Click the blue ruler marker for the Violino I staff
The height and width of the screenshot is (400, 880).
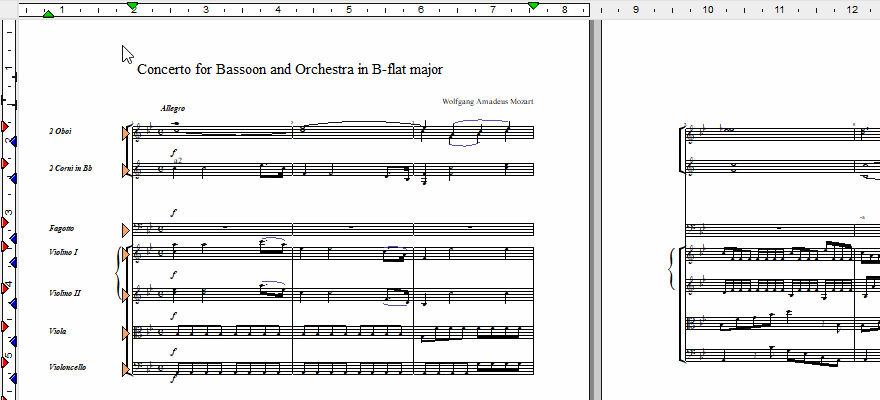pyautogui.click(x=13, y=263)
